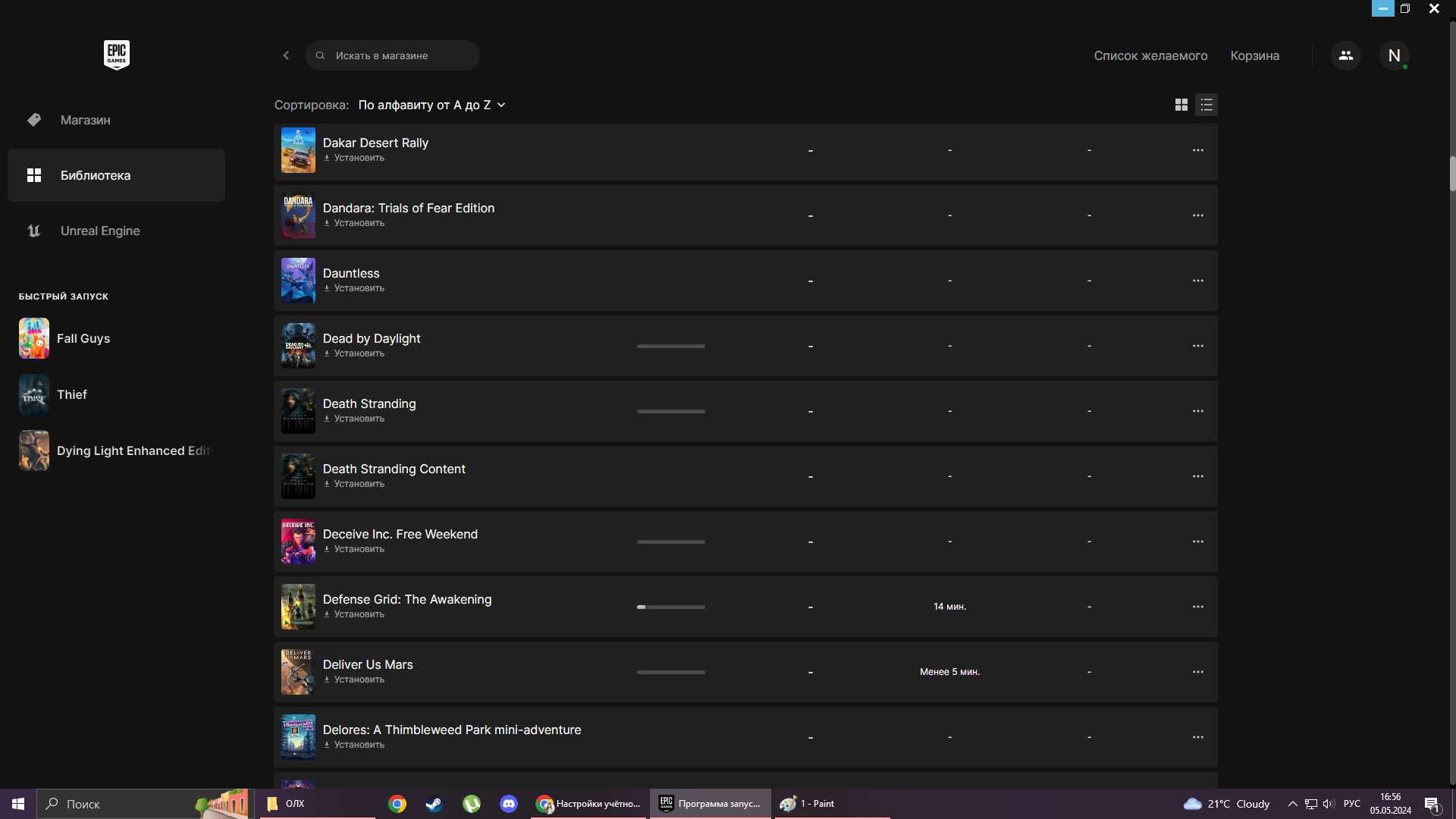Open Chrome from the taskbar
The image size is (1456, 819).
397,804
